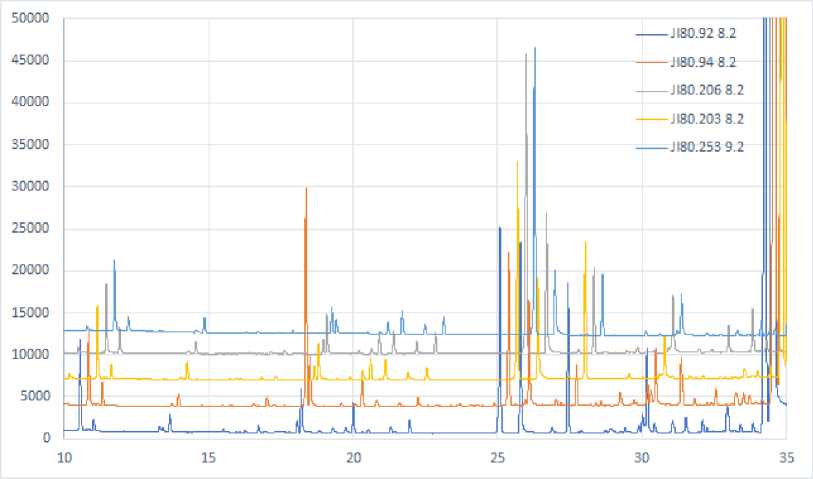Click the 45000 y-axis label
Screen dimensions: 813x479
point(30,60)
